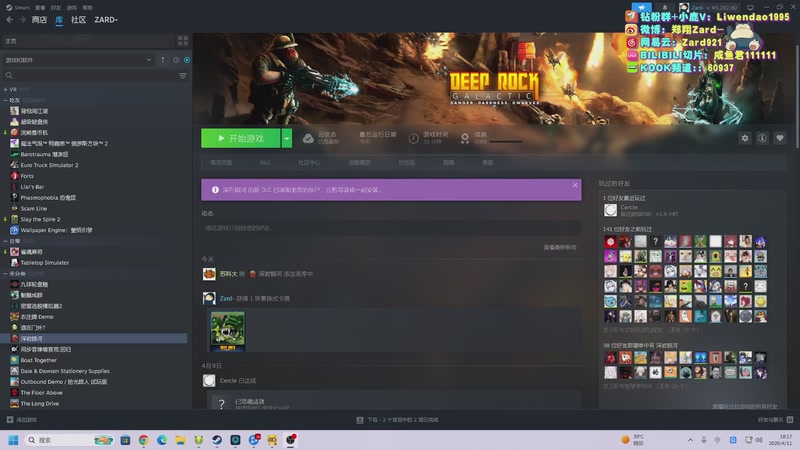Open the dropdown arrow beside the green play button
Screen dimensions: 800x450
tap(287, 138)
